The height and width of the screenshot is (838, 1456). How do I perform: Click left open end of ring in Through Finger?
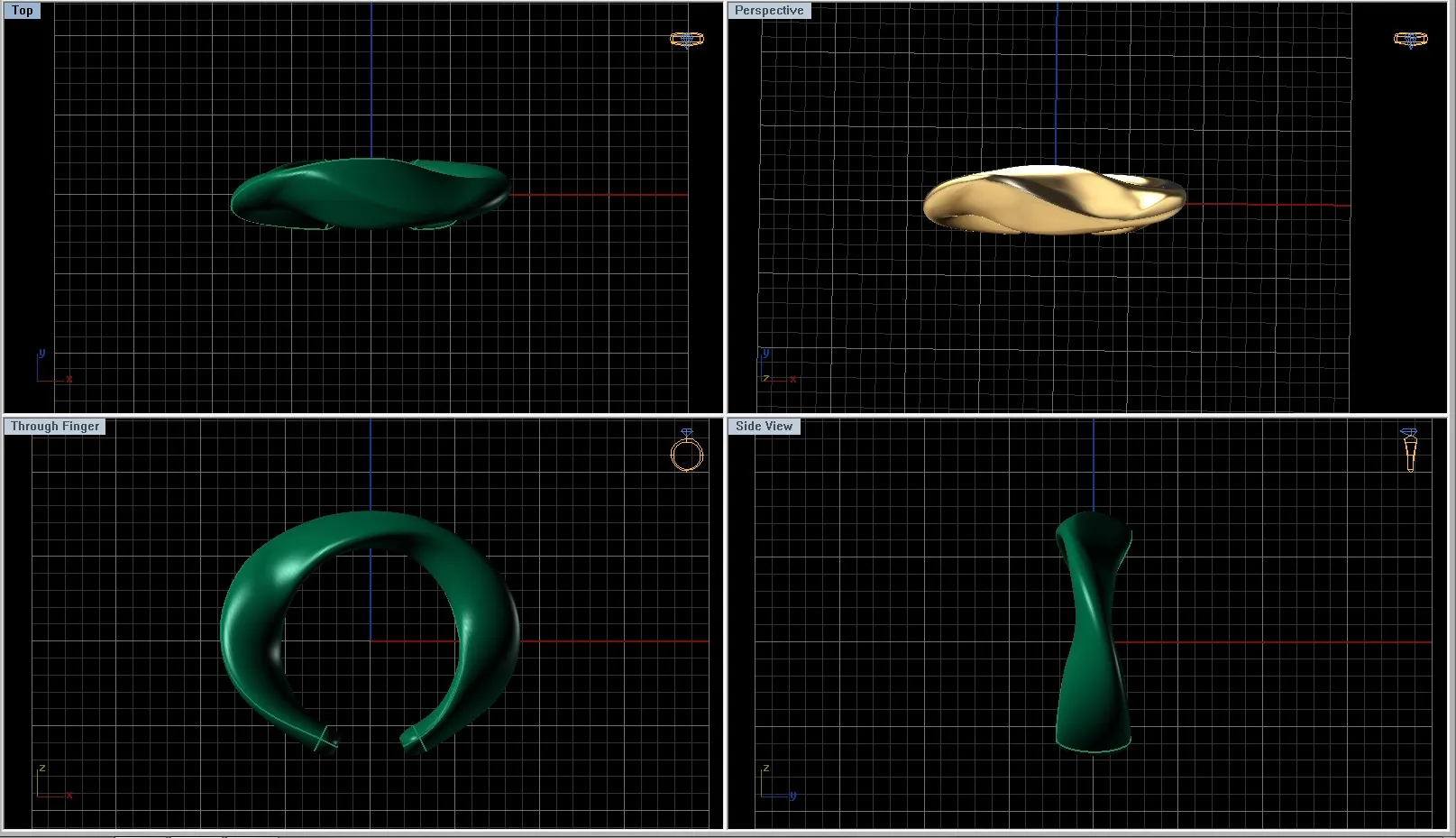[325, 741]
